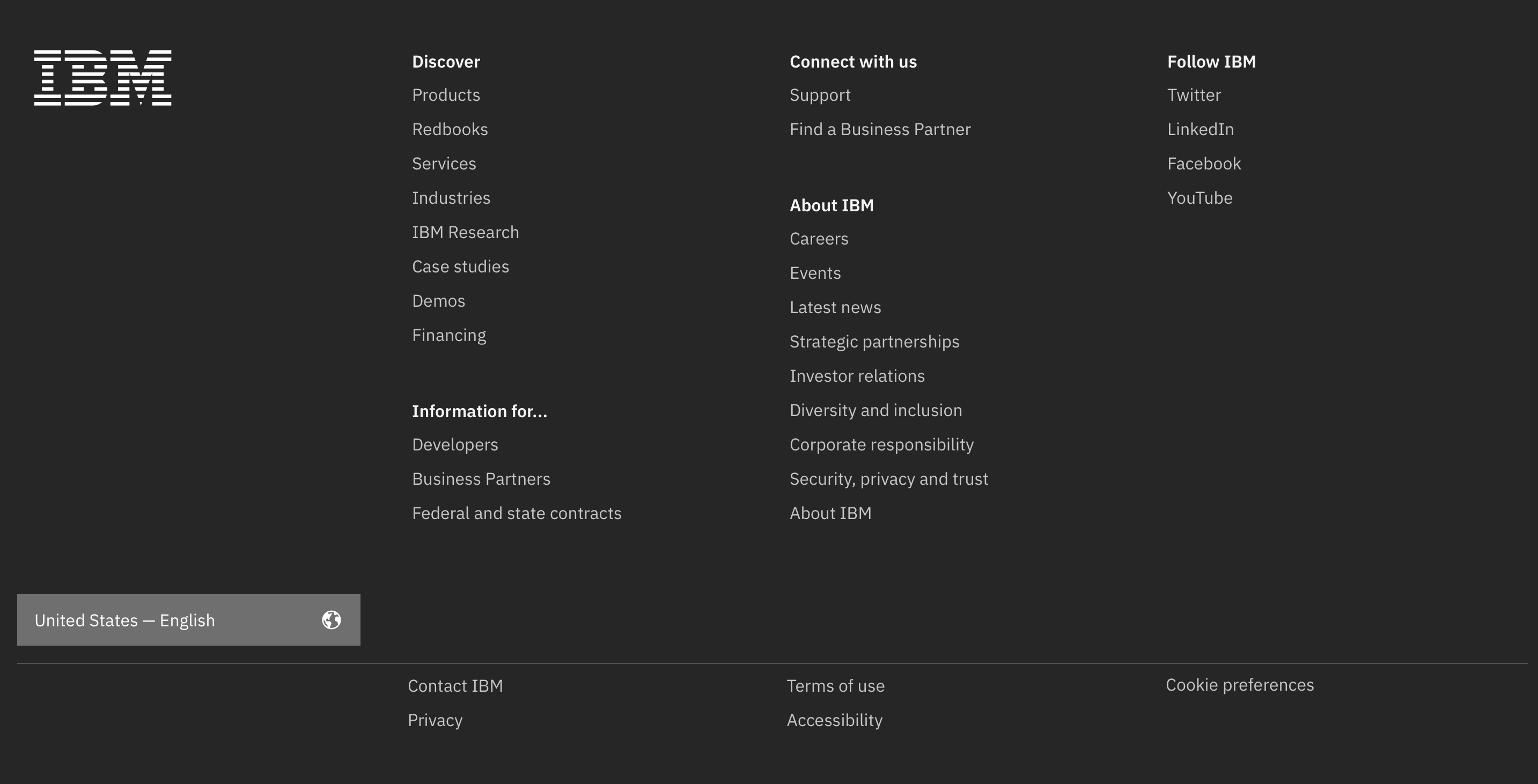The image size is (1538, 784).
Task: Click Find a Business Partner
Action: 880,129
